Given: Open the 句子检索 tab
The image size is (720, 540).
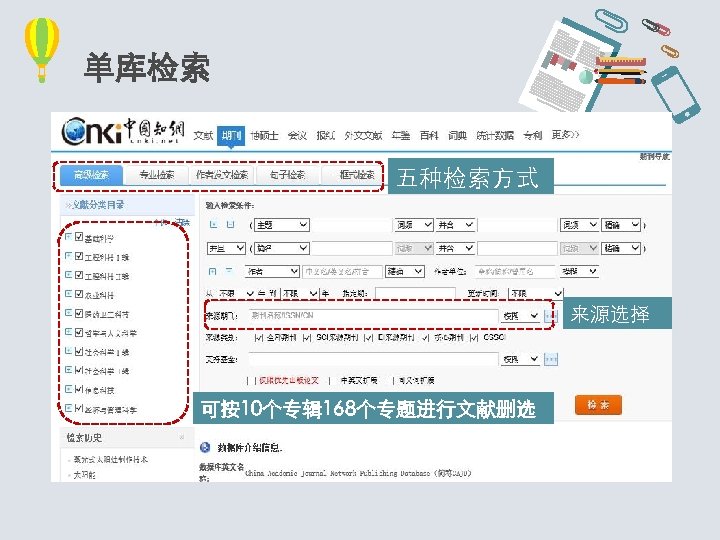Looking at the screenshot, I should coord(287,175).
